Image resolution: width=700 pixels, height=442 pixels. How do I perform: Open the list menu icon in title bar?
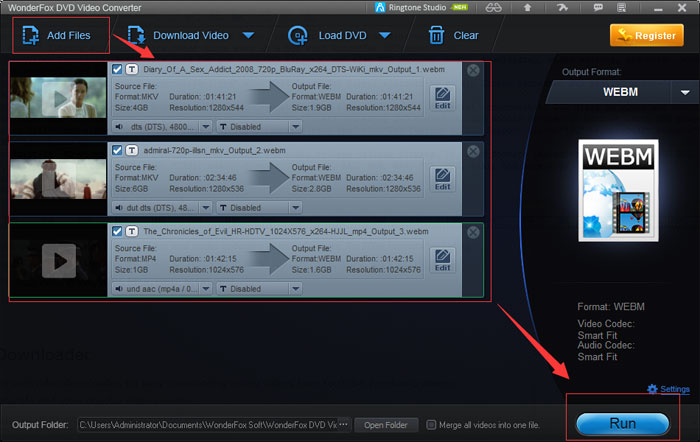(621, 8)
